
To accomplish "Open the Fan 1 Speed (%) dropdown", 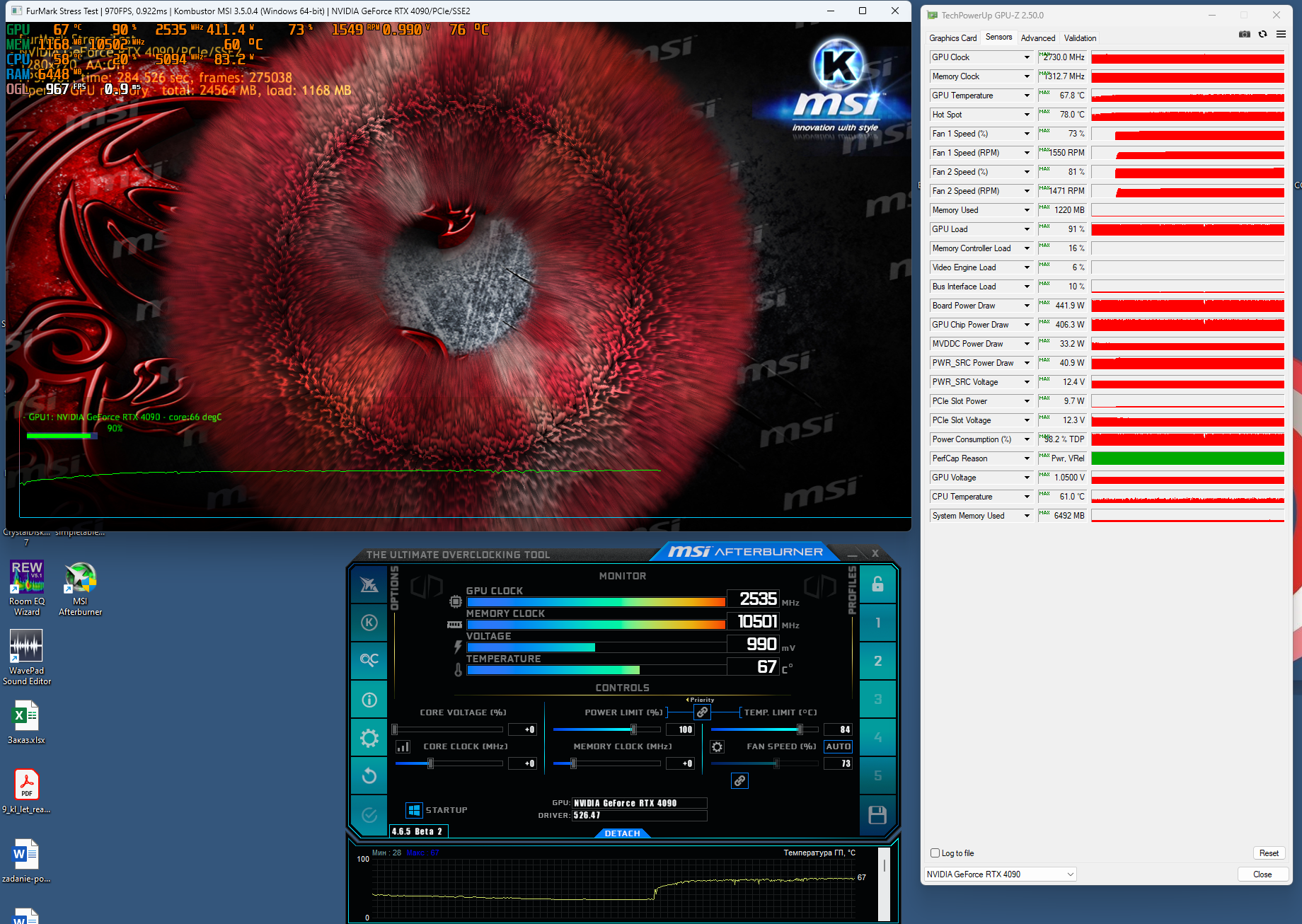I will point(1027,134).
